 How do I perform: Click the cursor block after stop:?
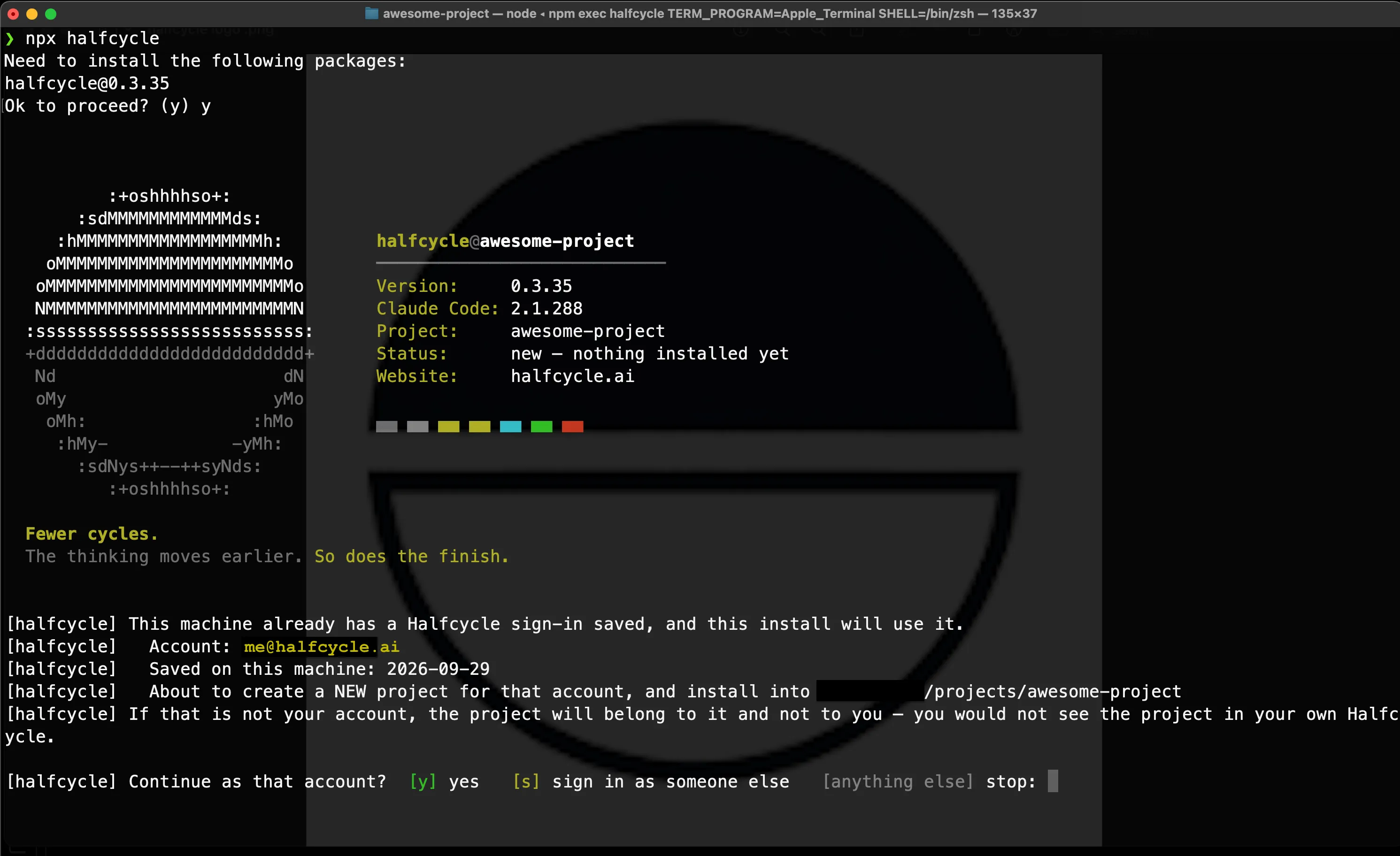point(1053,781)
